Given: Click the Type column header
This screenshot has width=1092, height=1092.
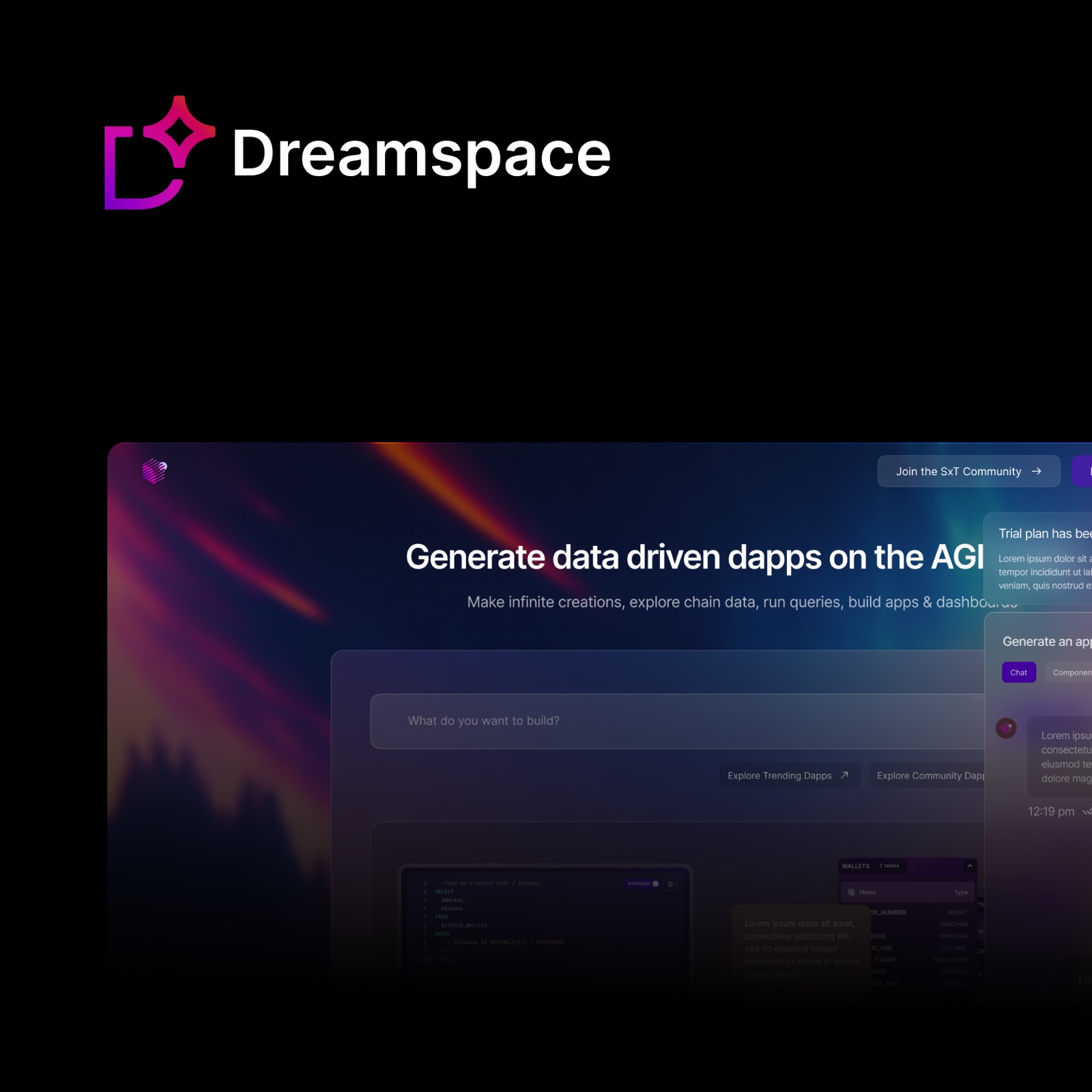Looking at the screenshot, I should click(x=961, y=892).
